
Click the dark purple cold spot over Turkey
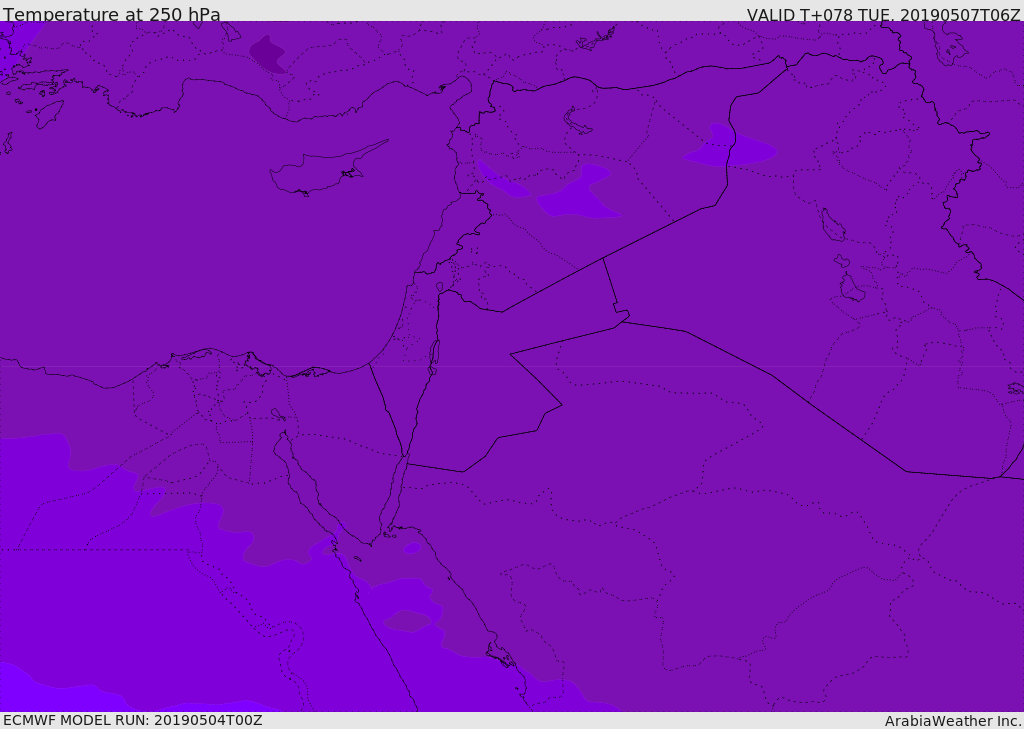[x=268, y=55]
